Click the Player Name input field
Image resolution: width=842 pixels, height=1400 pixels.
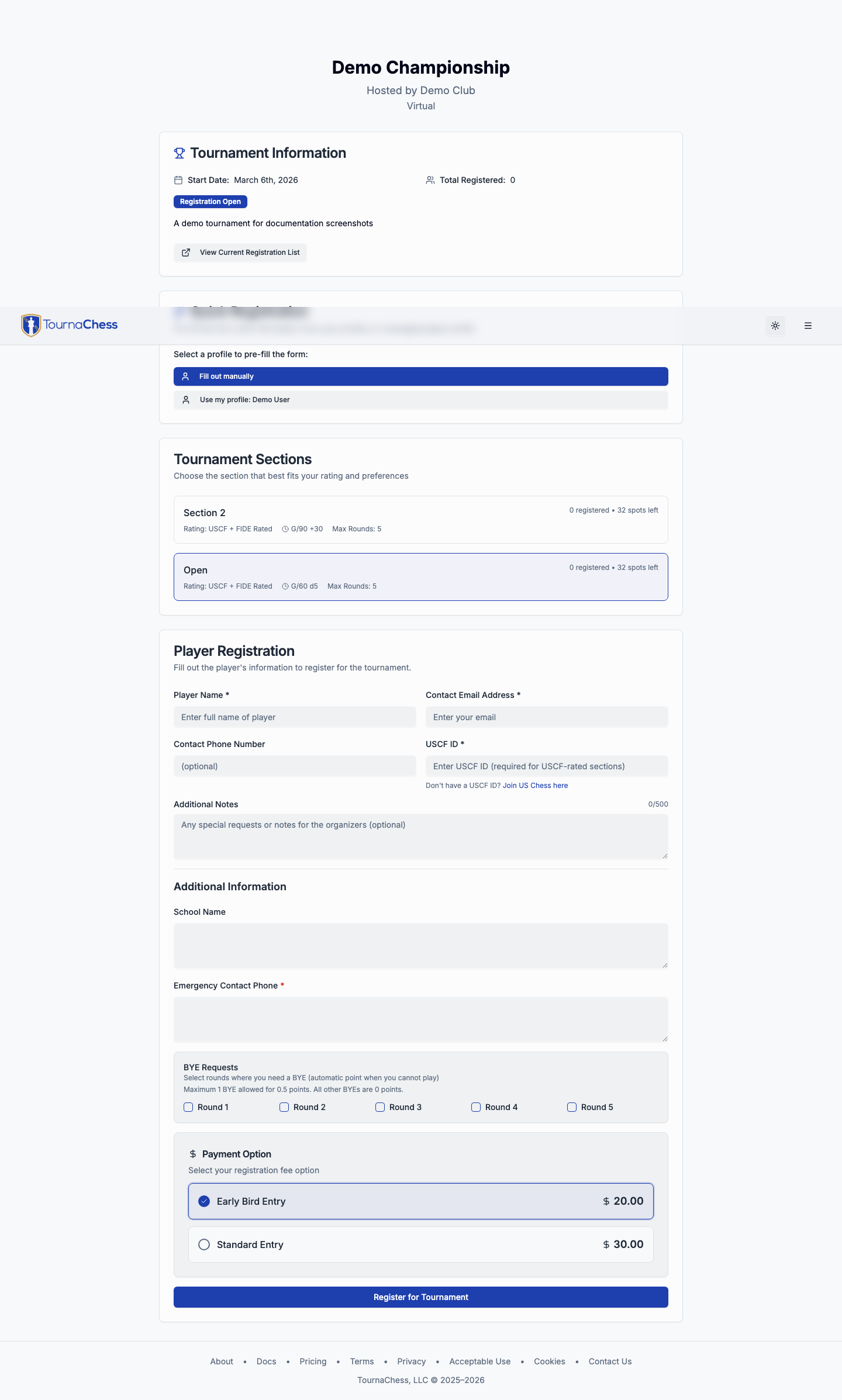[295, 717]
